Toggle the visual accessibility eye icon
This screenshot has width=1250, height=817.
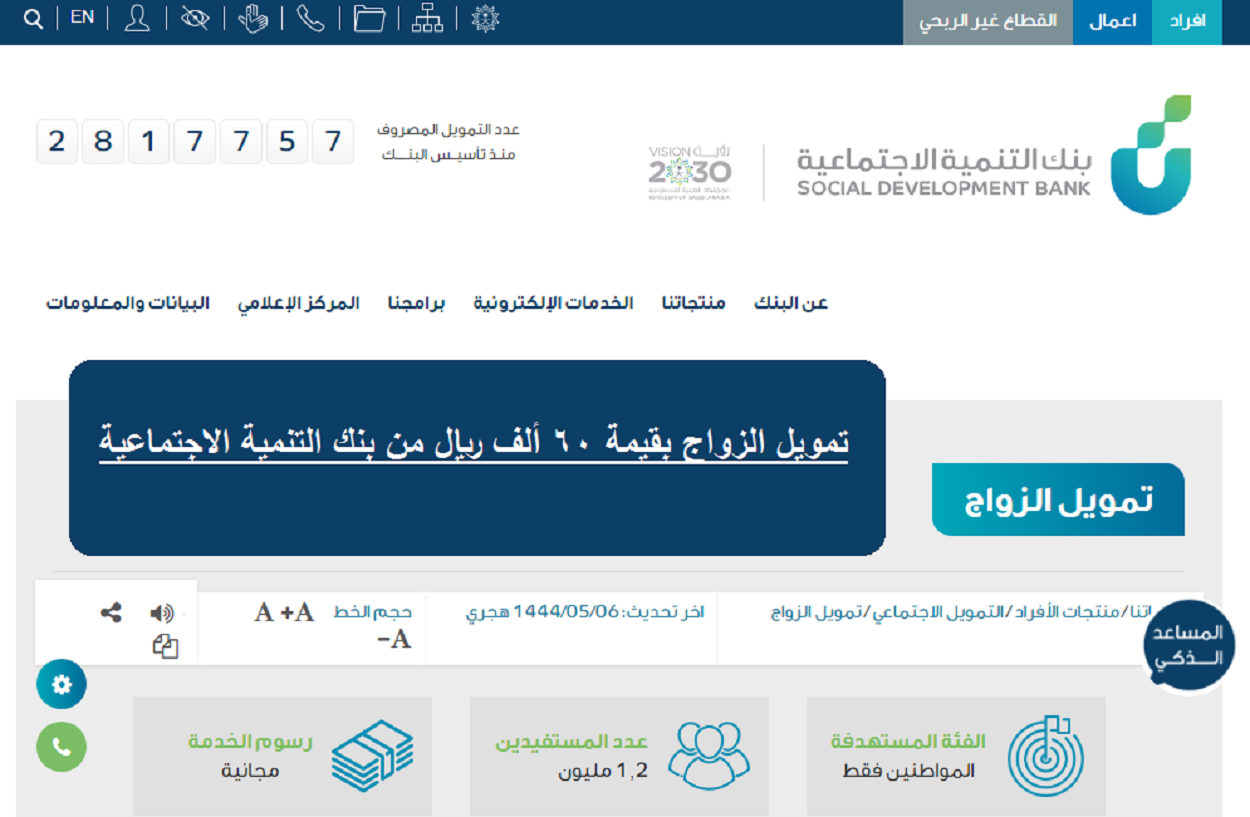pos(195,19)
